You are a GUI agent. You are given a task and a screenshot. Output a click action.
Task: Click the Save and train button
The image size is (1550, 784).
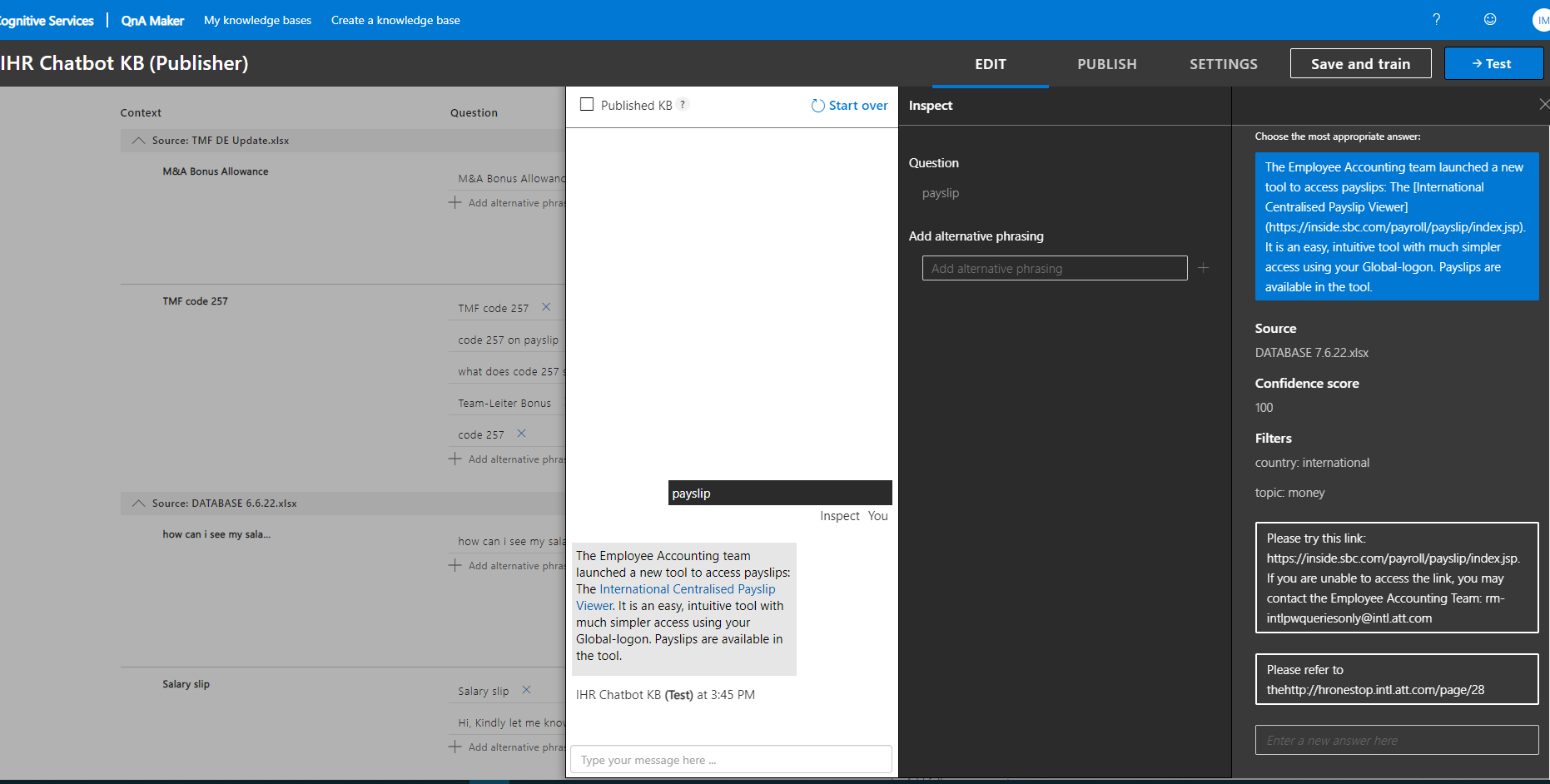(1360, 63)
